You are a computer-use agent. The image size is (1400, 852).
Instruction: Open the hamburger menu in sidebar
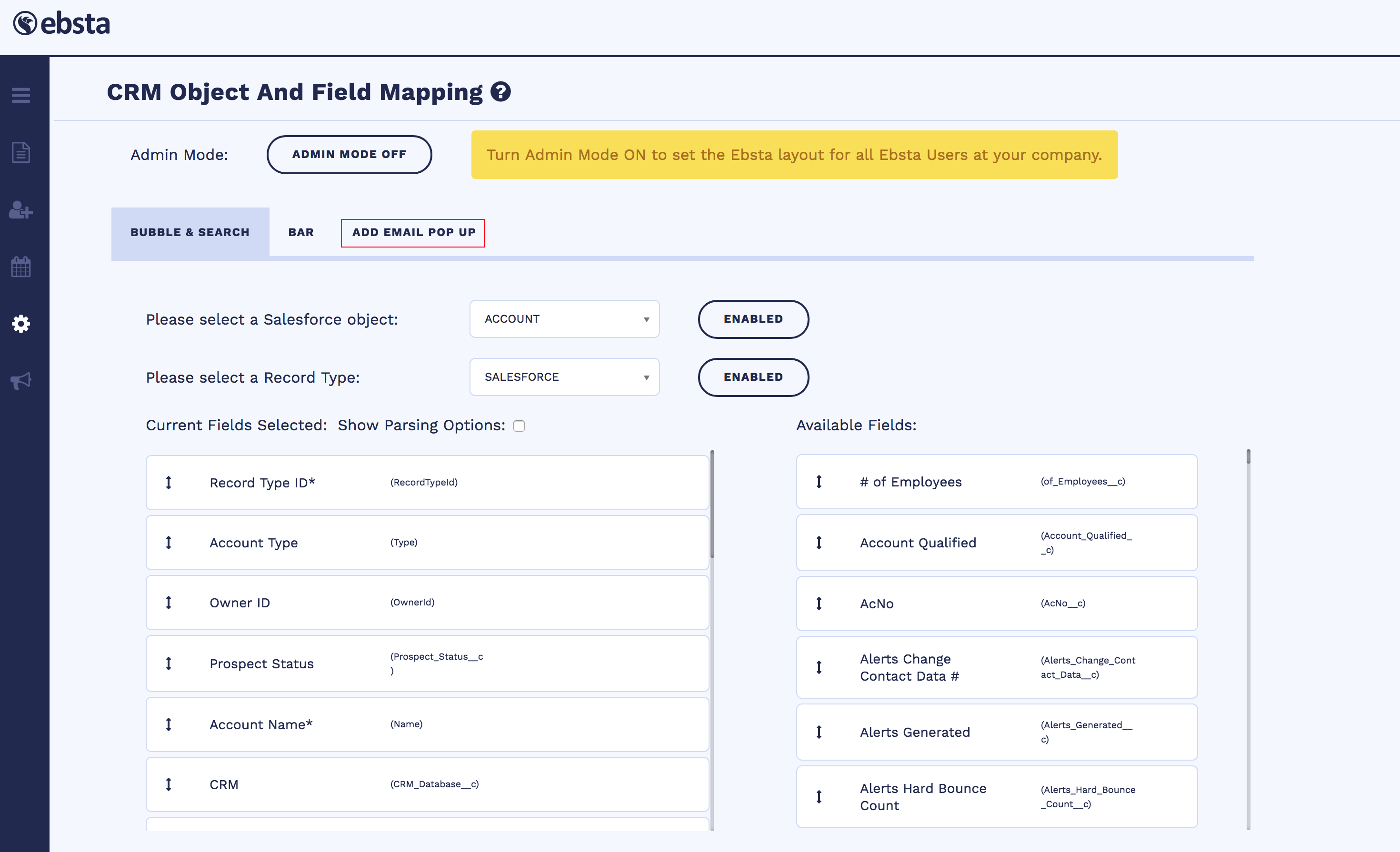pos(21,95)
